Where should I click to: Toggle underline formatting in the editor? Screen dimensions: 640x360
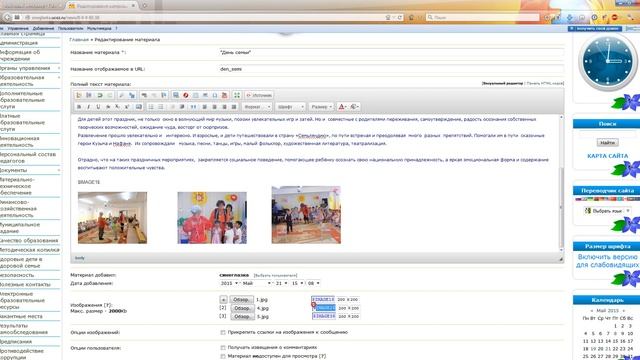98,107
